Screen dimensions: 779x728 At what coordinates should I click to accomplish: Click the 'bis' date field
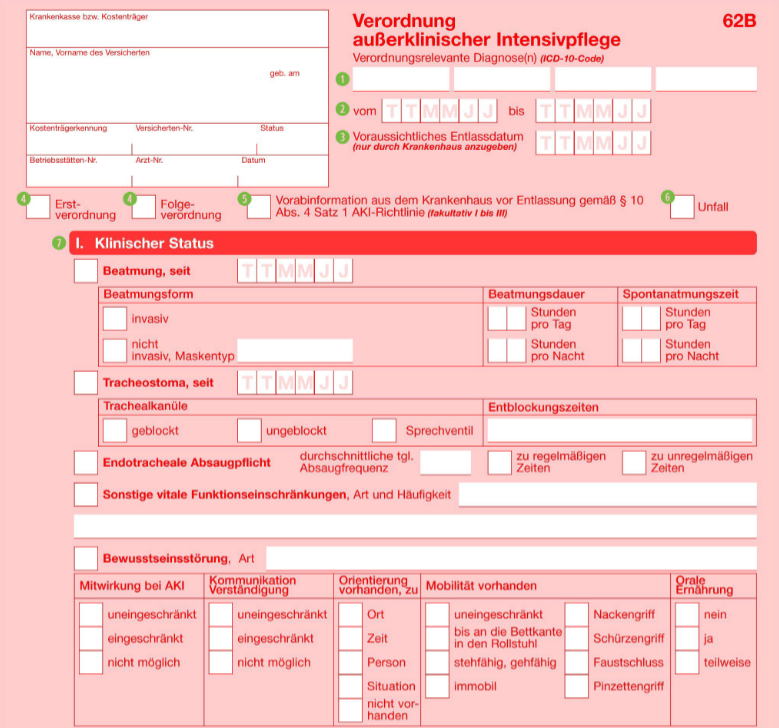click(593, 111)
